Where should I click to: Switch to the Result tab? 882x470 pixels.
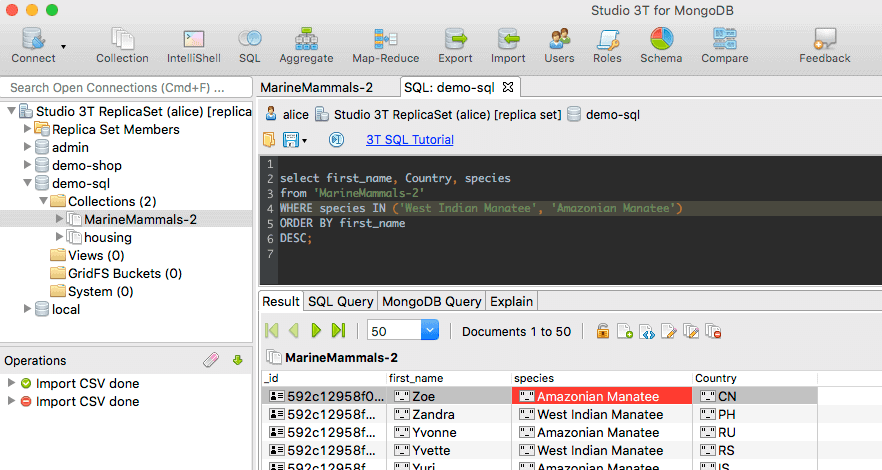point(281,301)
